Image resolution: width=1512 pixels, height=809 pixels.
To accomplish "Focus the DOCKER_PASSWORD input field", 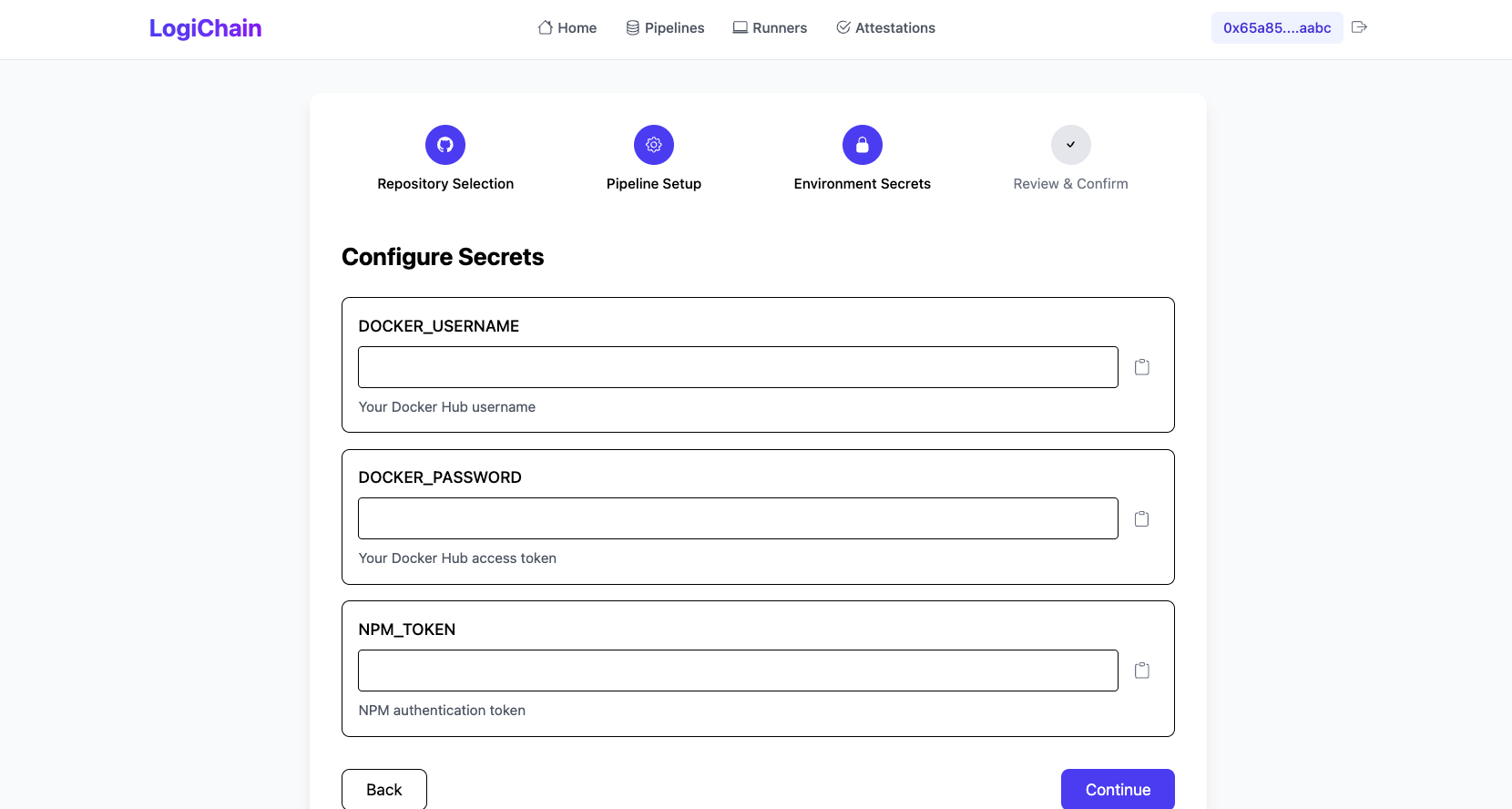I will (x=738, y=518).
